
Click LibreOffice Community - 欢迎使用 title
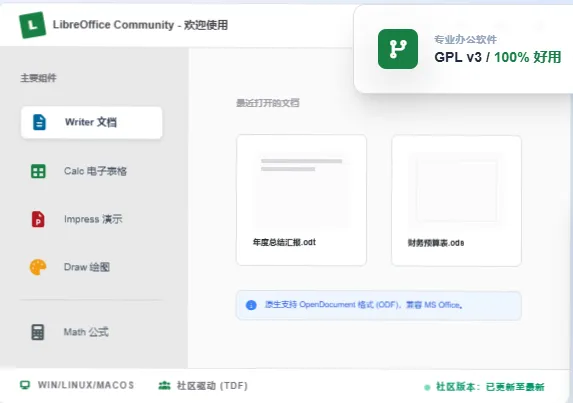click(x=140, y=25)
